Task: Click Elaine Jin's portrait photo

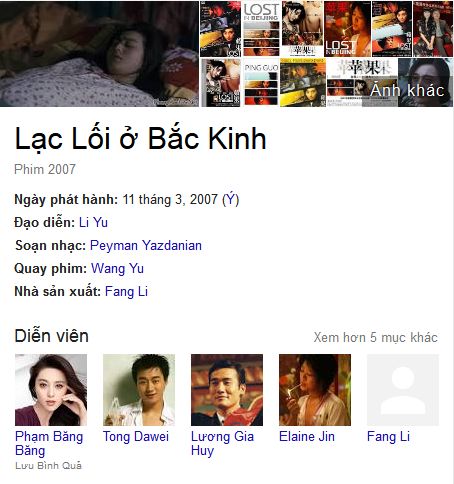Action: click(x=315, y=390)
